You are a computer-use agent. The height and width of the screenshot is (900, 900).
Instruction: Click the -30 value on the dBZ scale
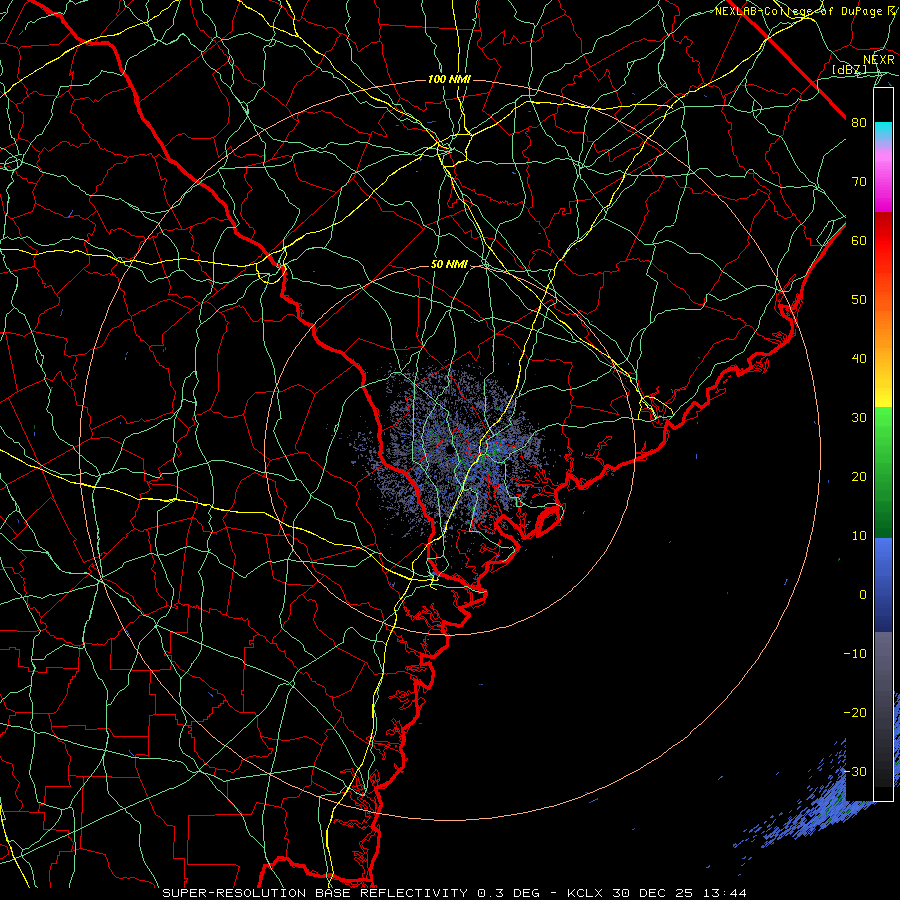855,771
